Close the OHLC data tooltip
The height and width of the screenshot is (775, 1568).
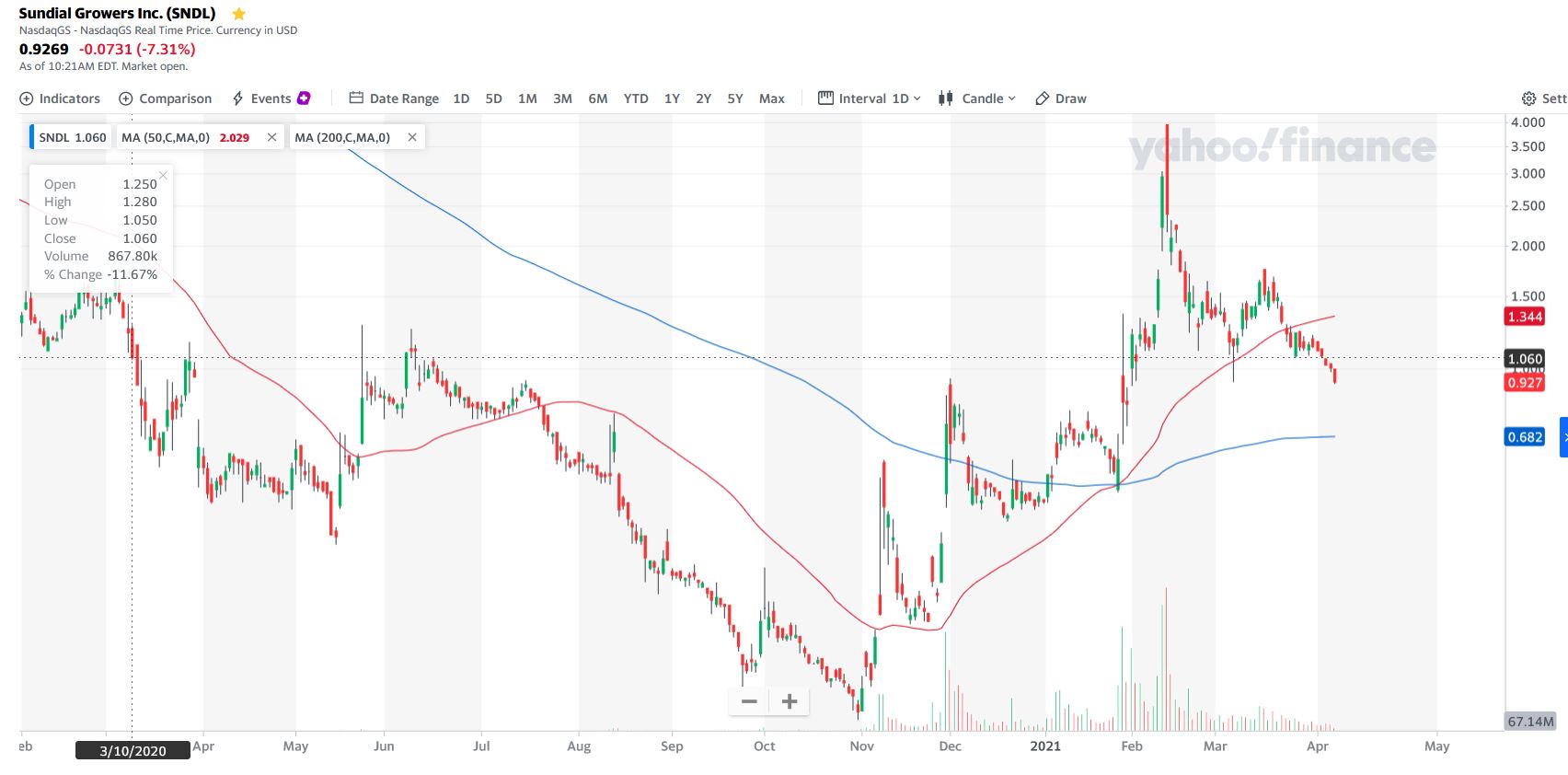click(163, 175)
